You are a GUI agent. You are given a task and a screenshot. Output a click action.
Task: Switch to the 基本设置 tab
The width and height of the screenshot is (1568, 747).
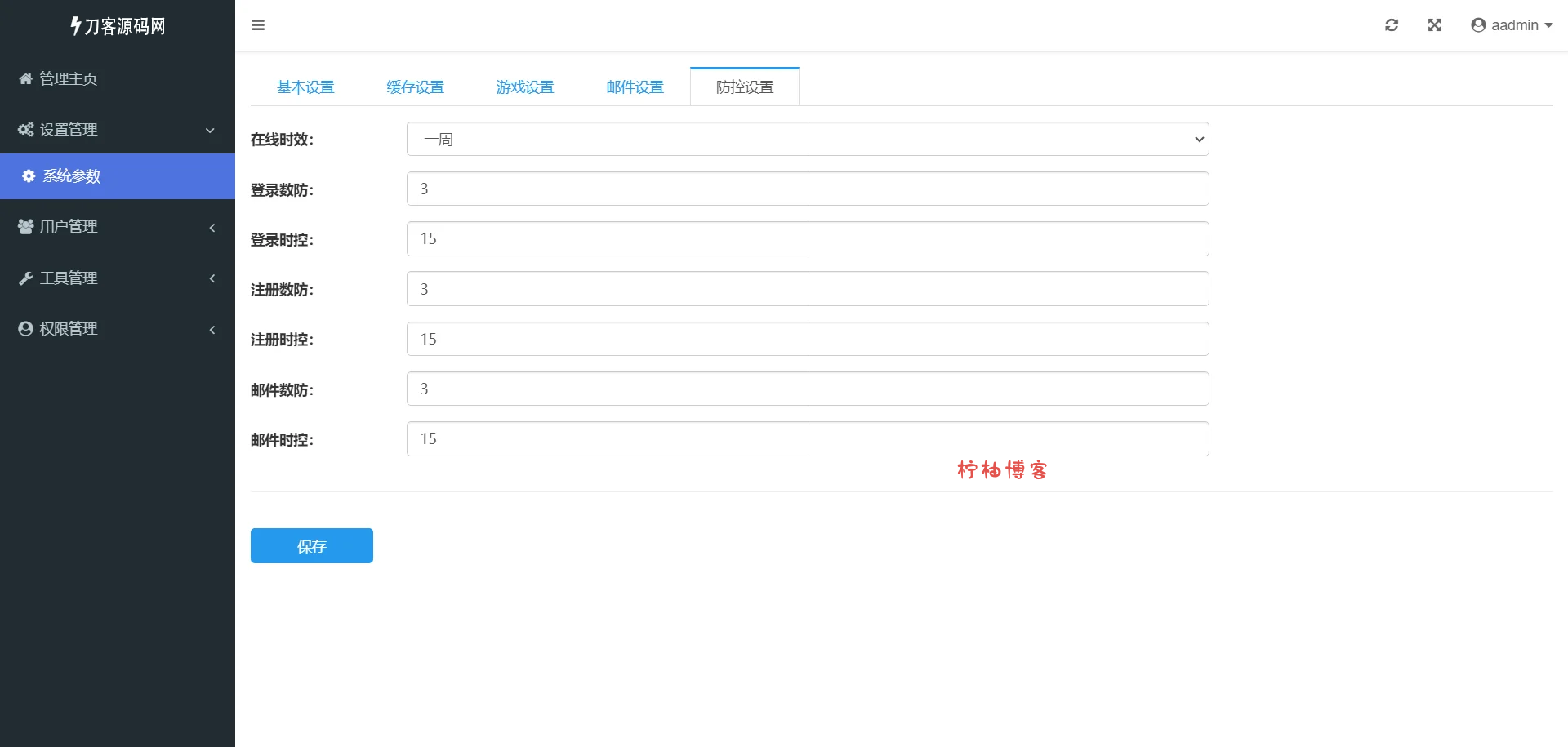point(305,87)
